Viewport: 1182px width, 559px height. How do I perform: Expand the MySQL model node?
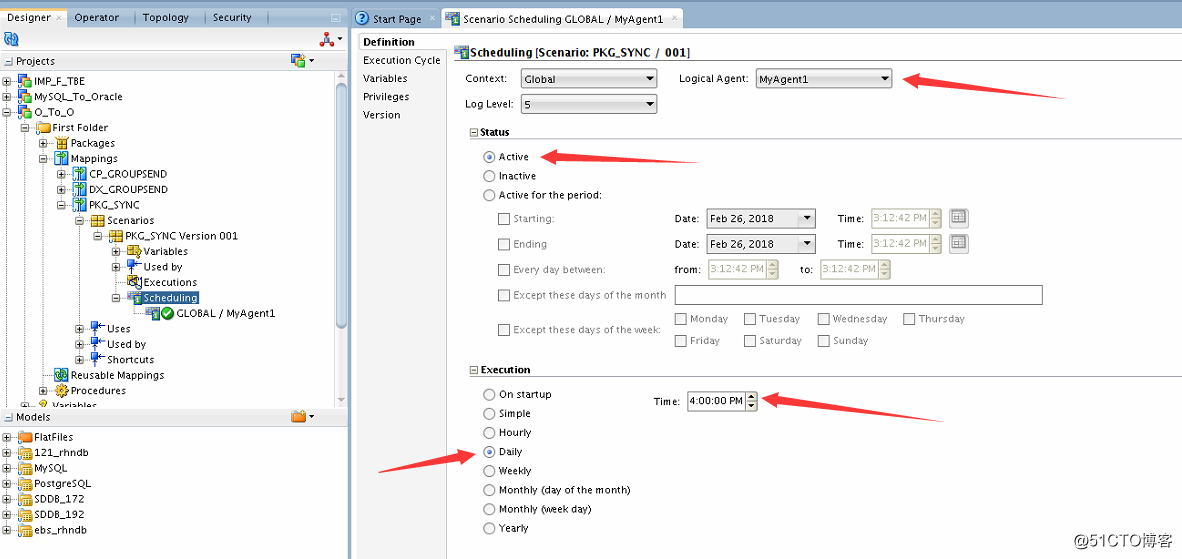coord(7,469)
